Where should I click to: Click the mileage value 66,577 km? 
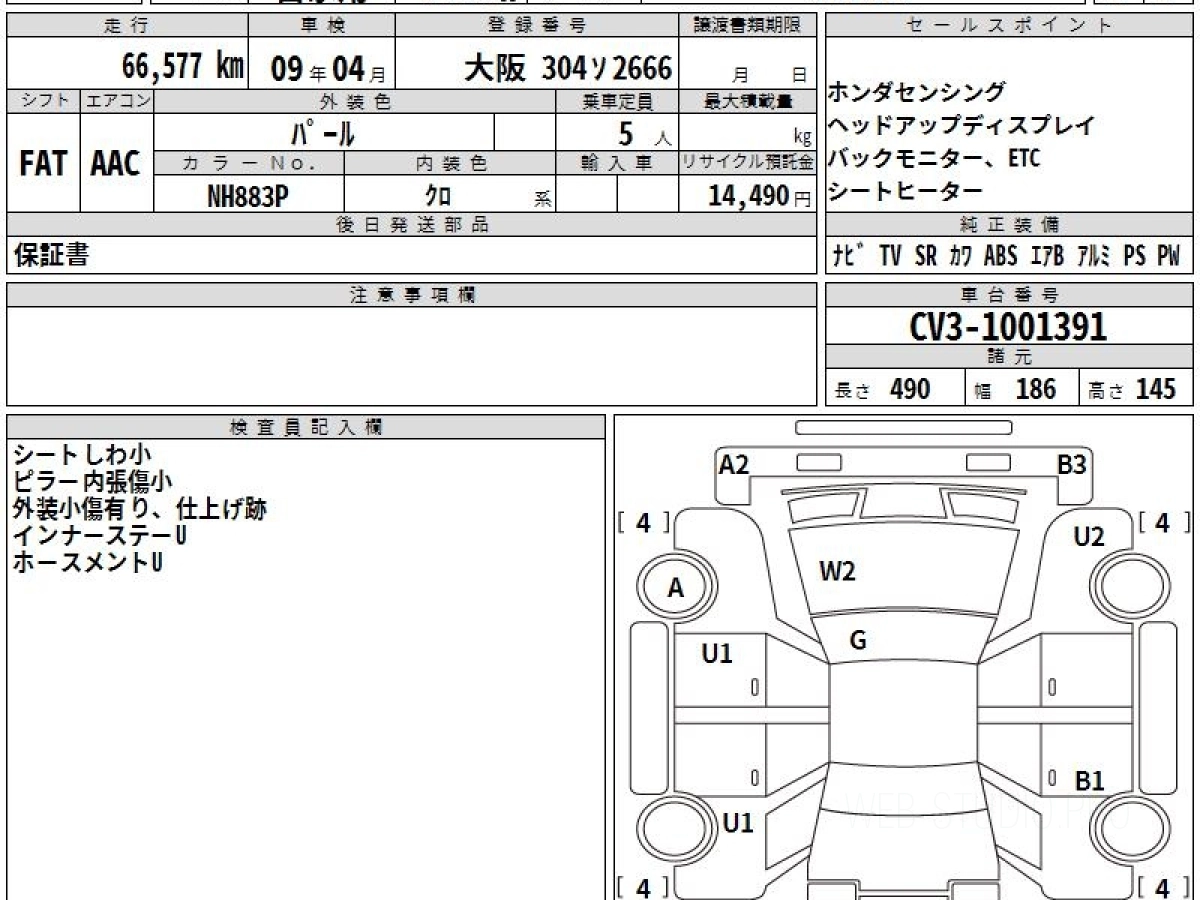point(183,68)
